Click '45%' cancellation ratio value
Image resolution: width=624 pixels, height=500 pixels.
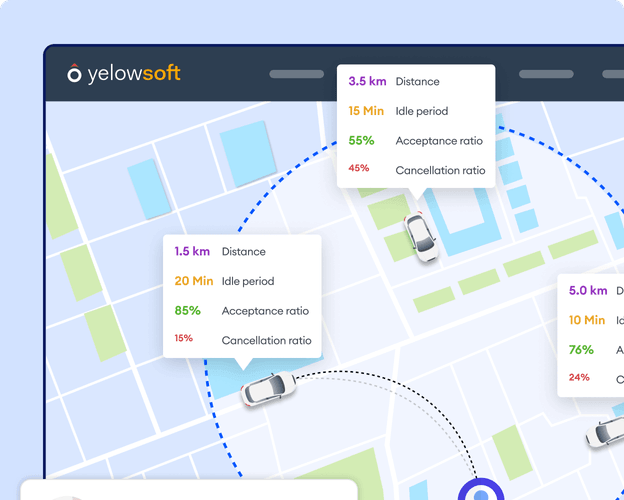359,168
